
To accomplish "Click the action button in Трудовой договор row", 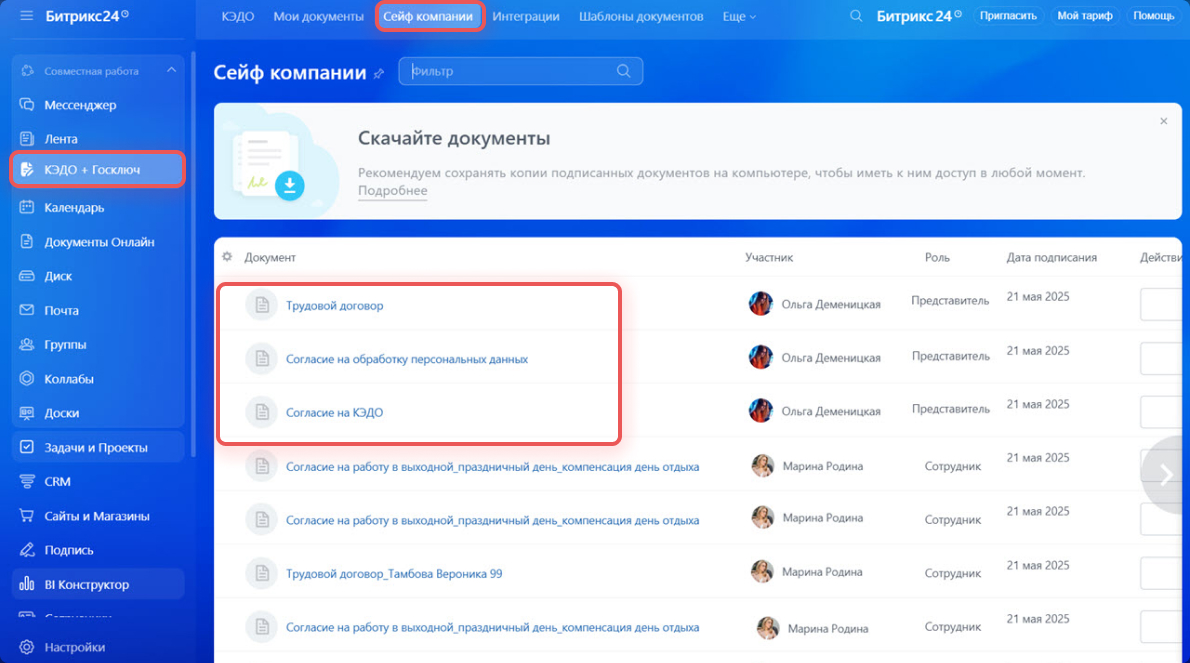I will tap(1161, 305).
